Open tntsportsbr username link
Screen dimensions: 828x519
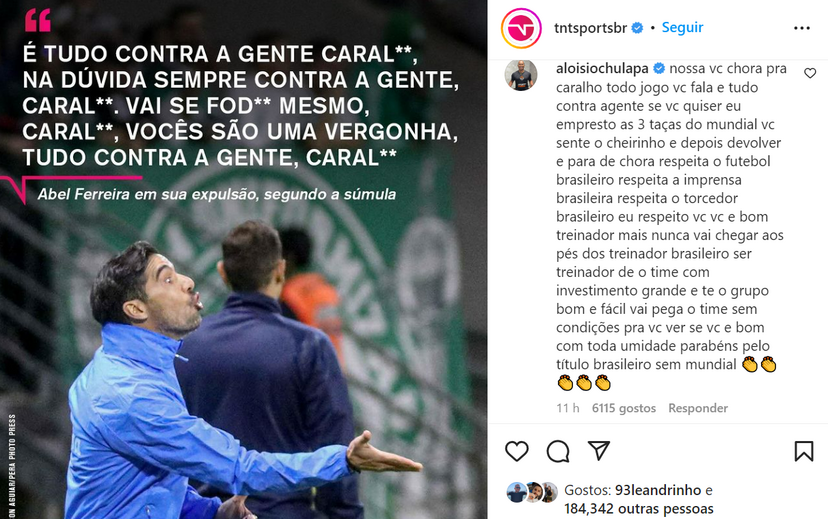tap(590, 28)
